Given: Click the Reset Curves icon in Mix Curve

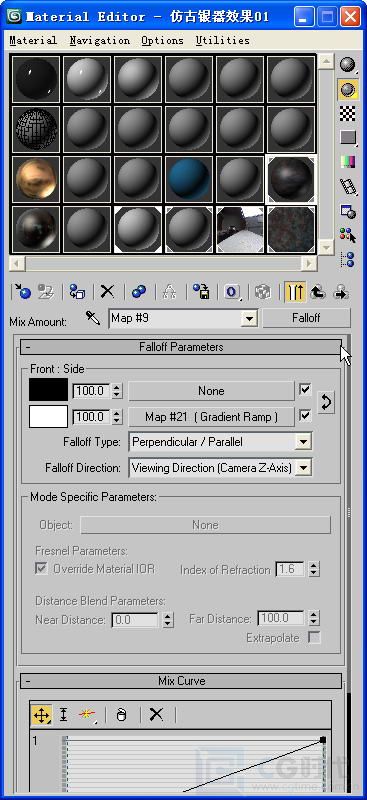Looking at the screenshot, I should pyautogui.click(x=121, y=715).
